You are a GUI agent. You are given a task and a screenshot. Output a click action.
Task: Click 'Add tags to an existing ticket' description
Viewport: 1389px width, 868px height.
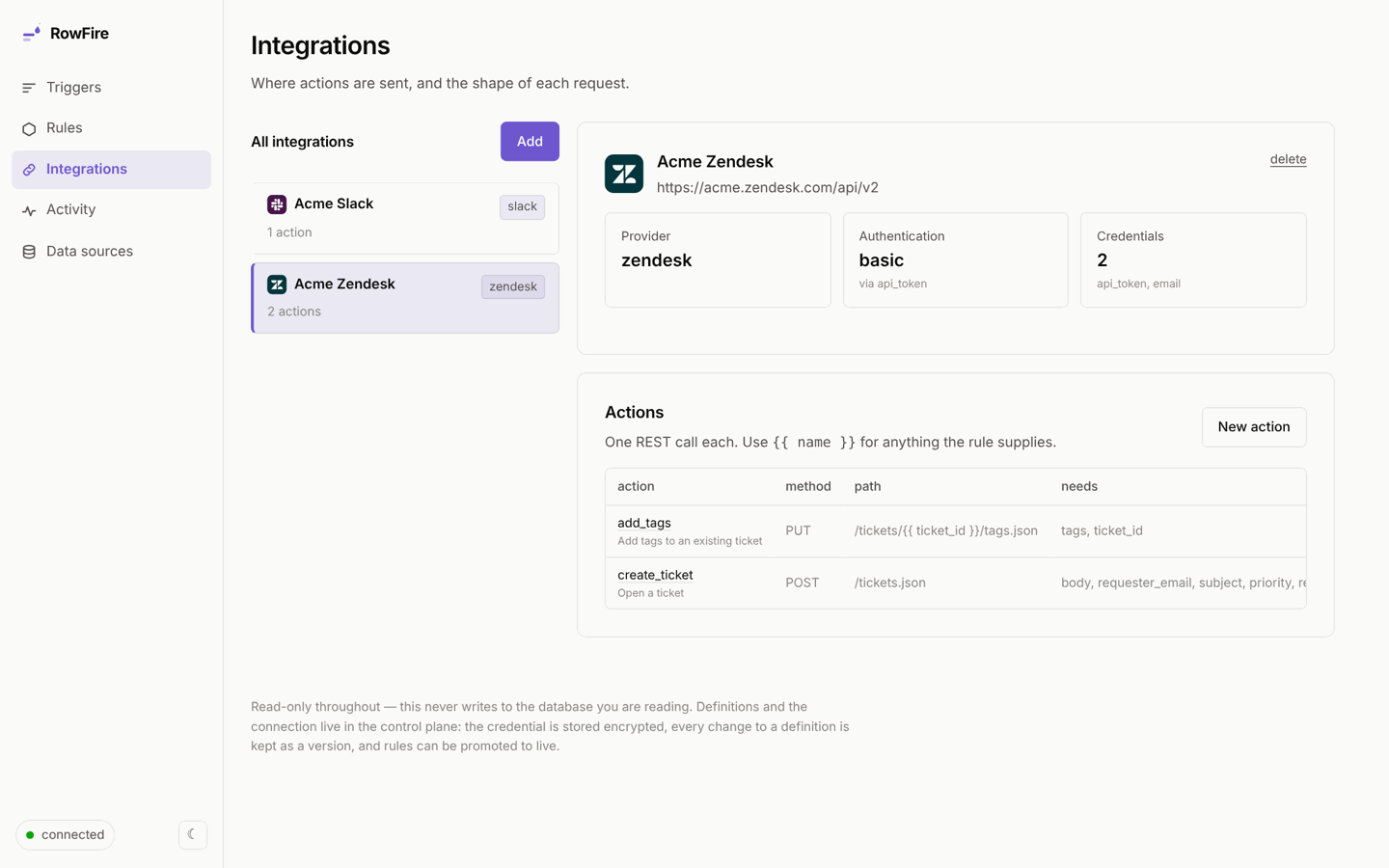pos(690,542)
